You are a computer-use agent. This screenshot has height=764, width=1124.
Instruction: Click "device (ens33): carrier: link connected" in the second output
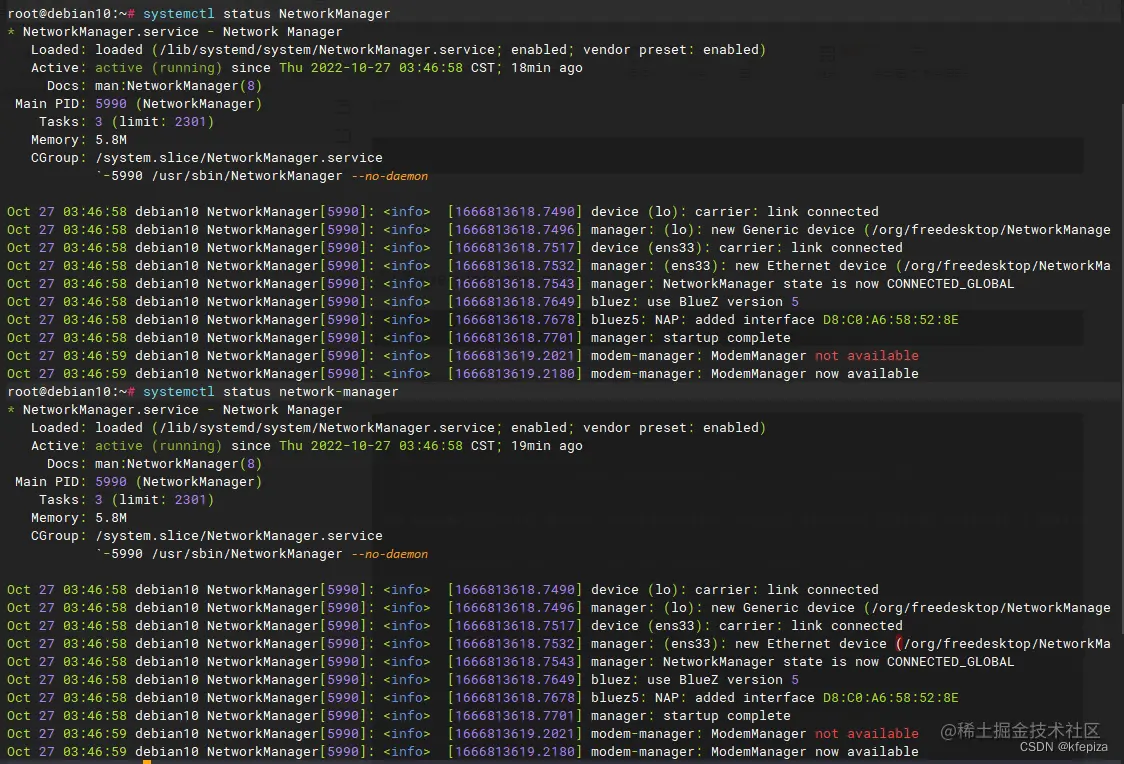pyautogui.click(x=746, y=626)
